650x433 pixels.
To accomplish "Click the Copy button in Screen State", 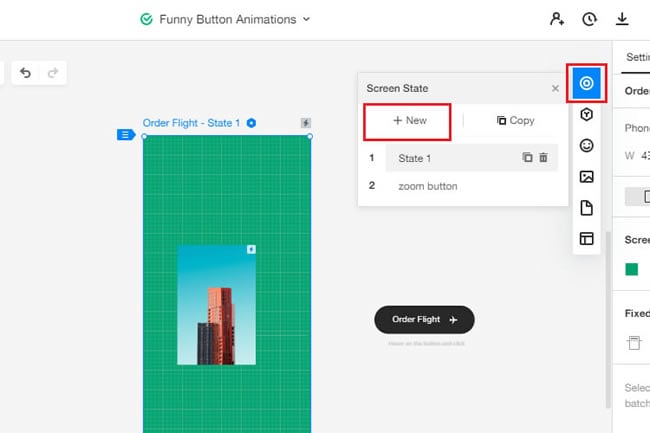I will tap(515, 121).
